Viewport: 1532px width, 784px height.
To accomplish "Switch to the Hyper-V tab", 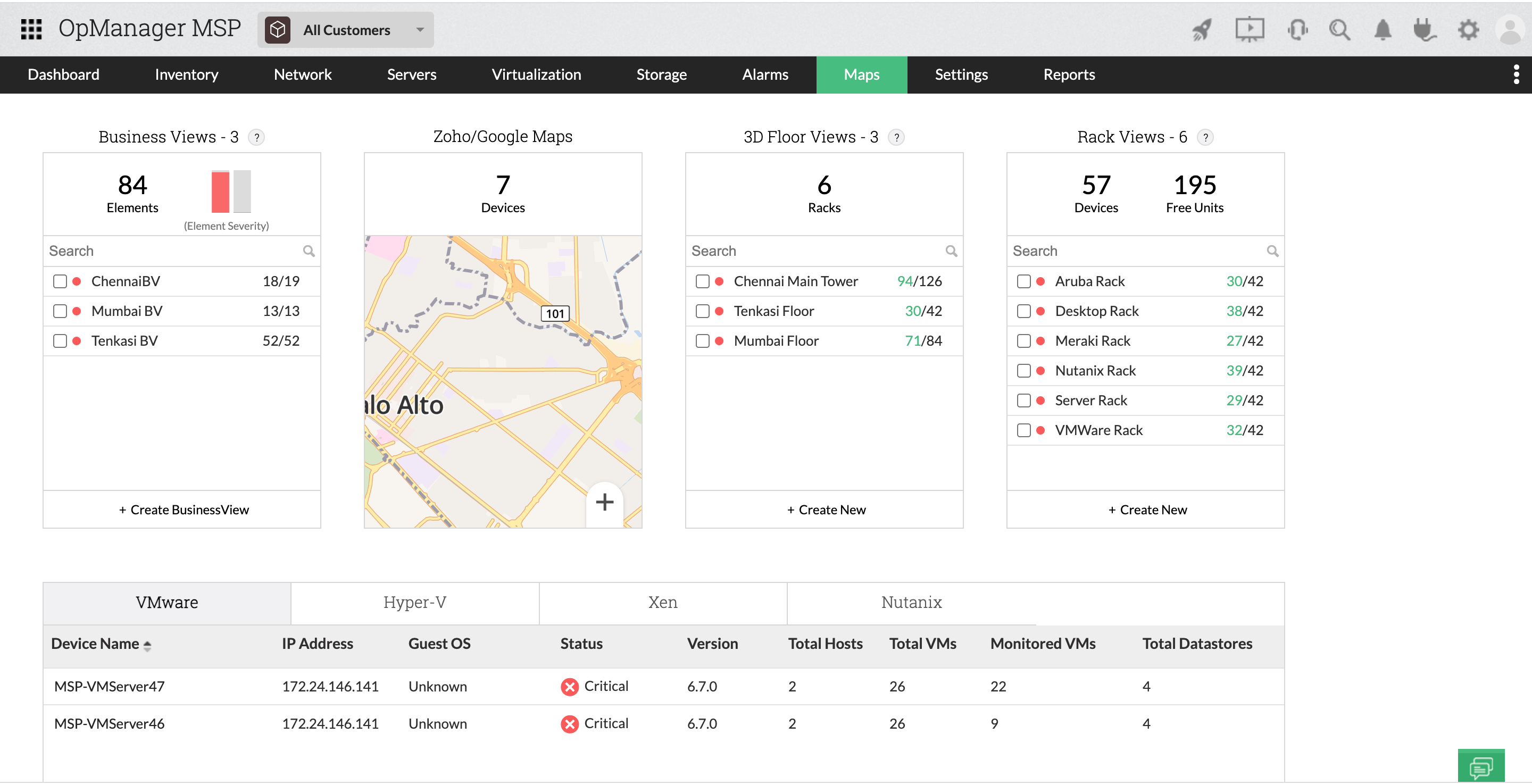I will [414, 603].
